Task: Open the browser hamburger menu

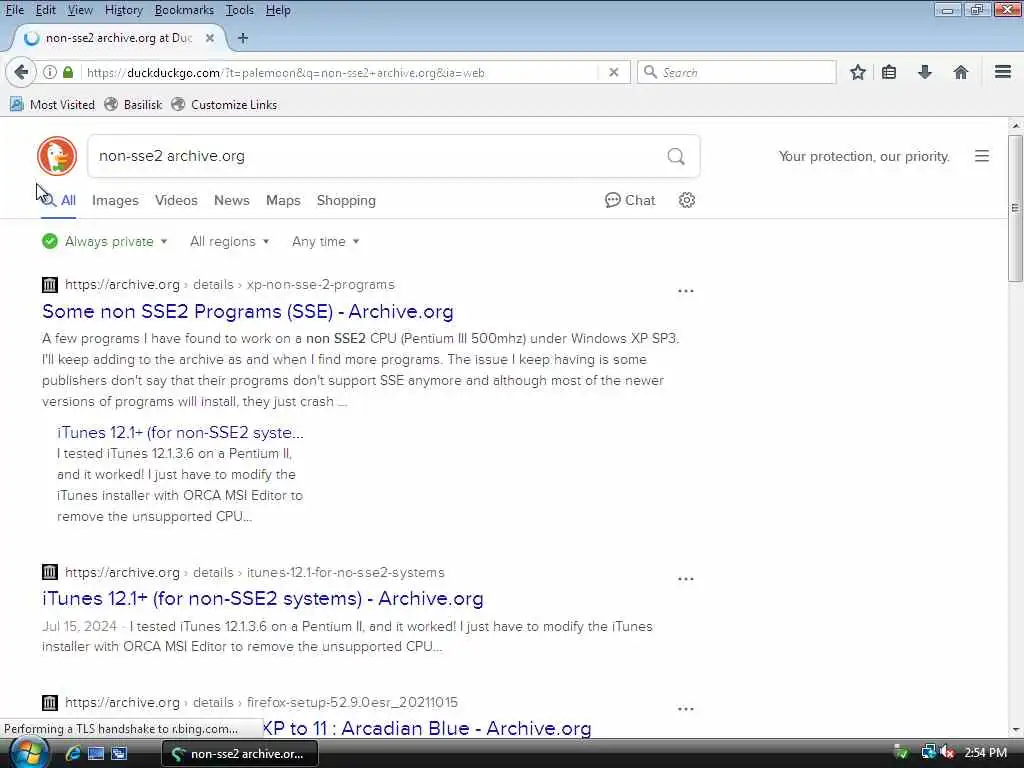Action: coord(1002,72)
